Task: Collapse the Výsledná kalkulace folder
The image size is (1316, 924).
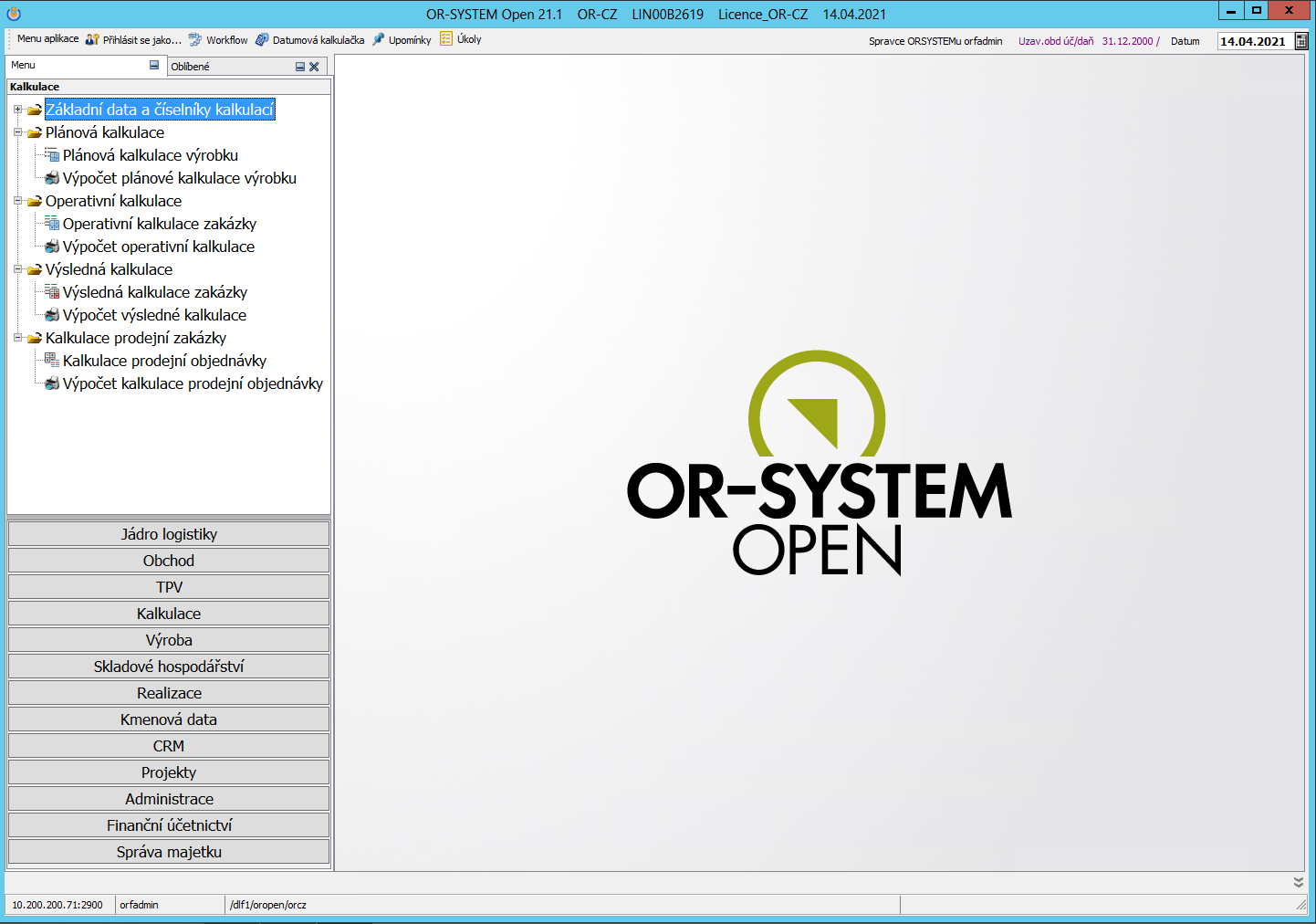Action: pos(17,269)
